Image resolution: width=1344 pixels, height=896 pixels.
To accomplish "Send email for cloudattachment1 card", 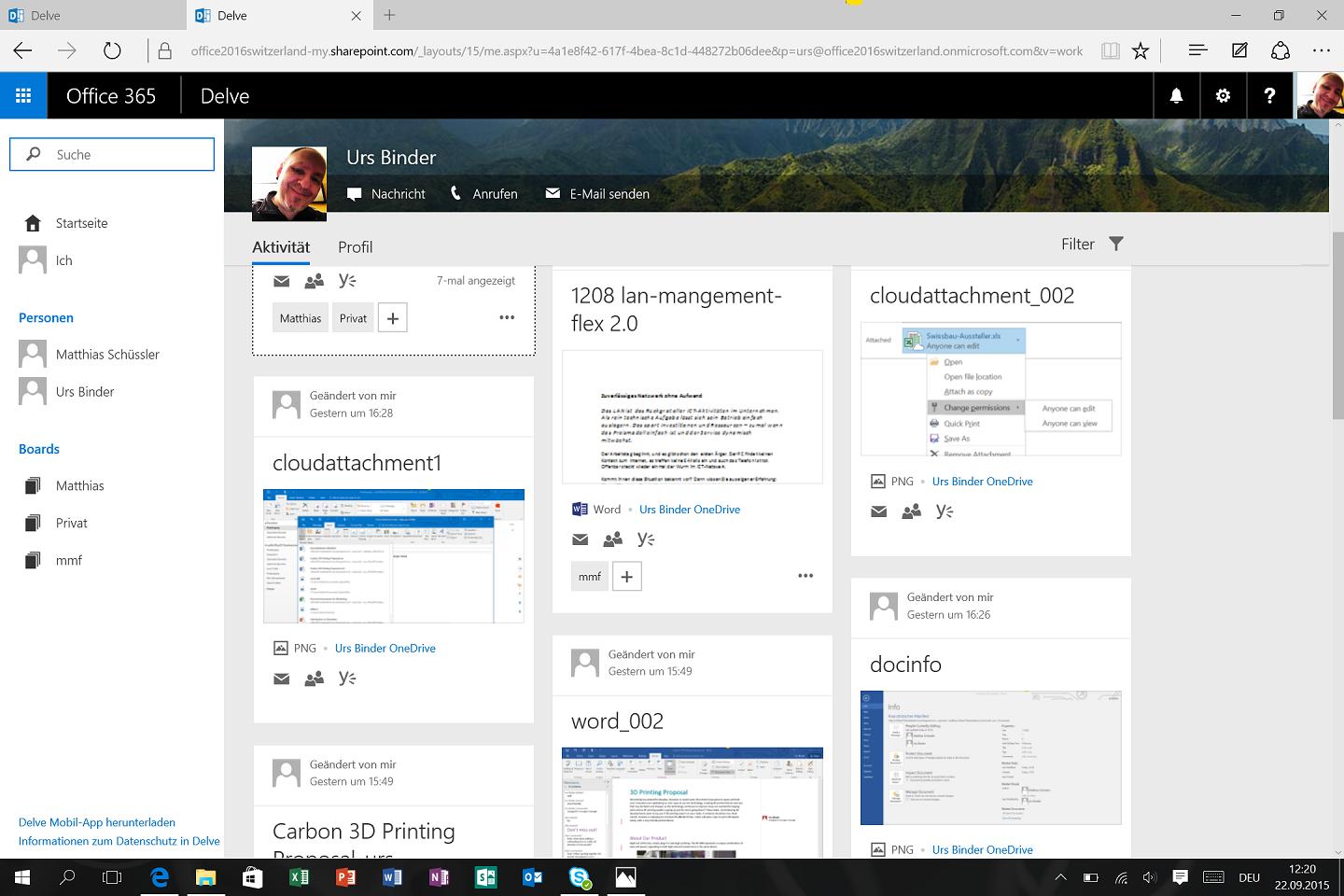I will [281, 679].
